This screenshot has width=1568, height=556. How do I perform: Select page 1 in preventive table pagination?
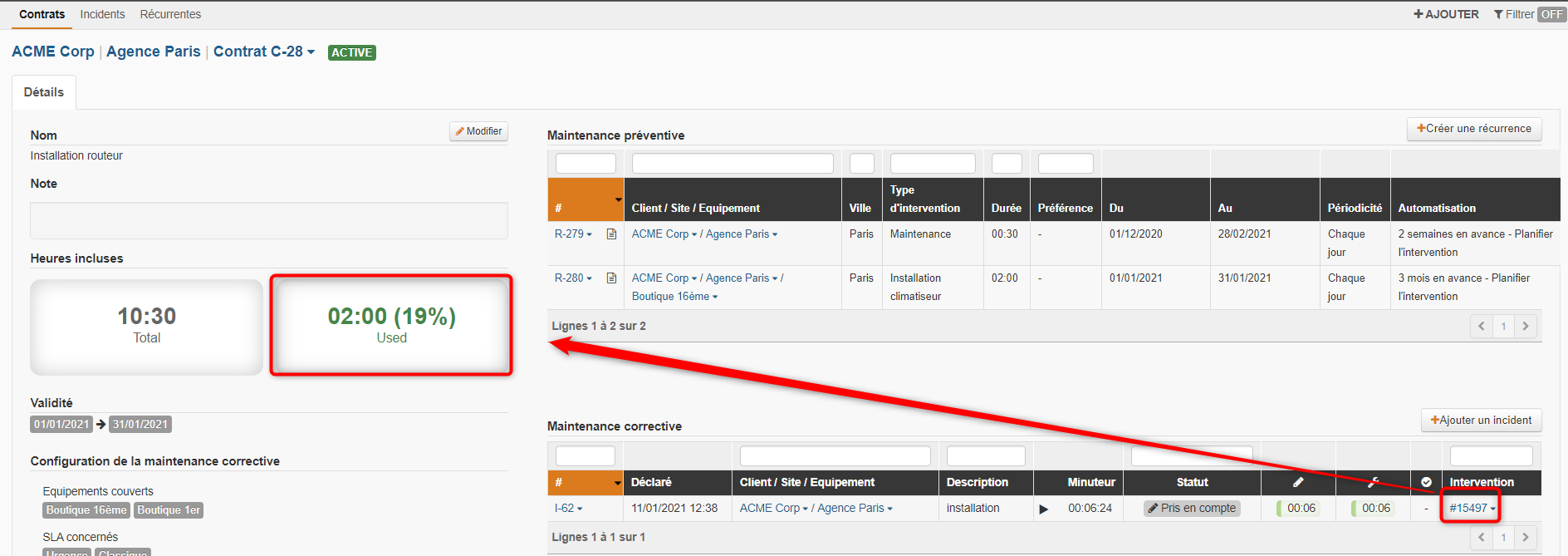1503,327
